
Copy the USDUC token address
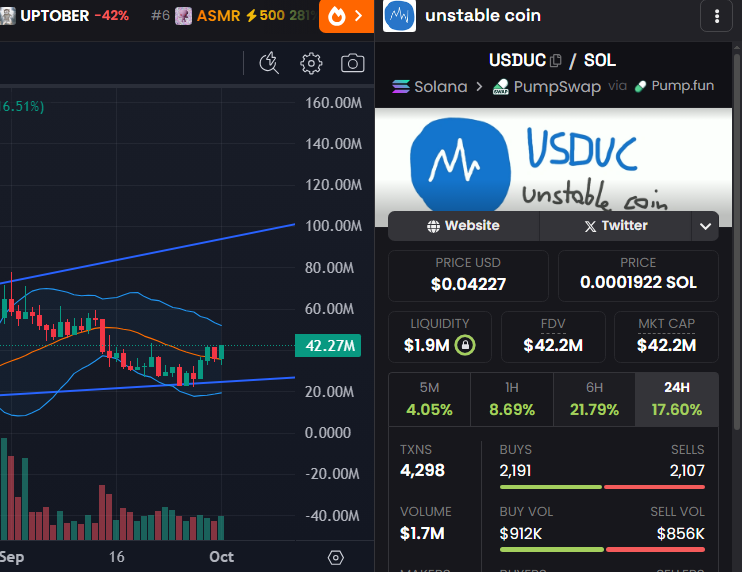coord(556,61)
